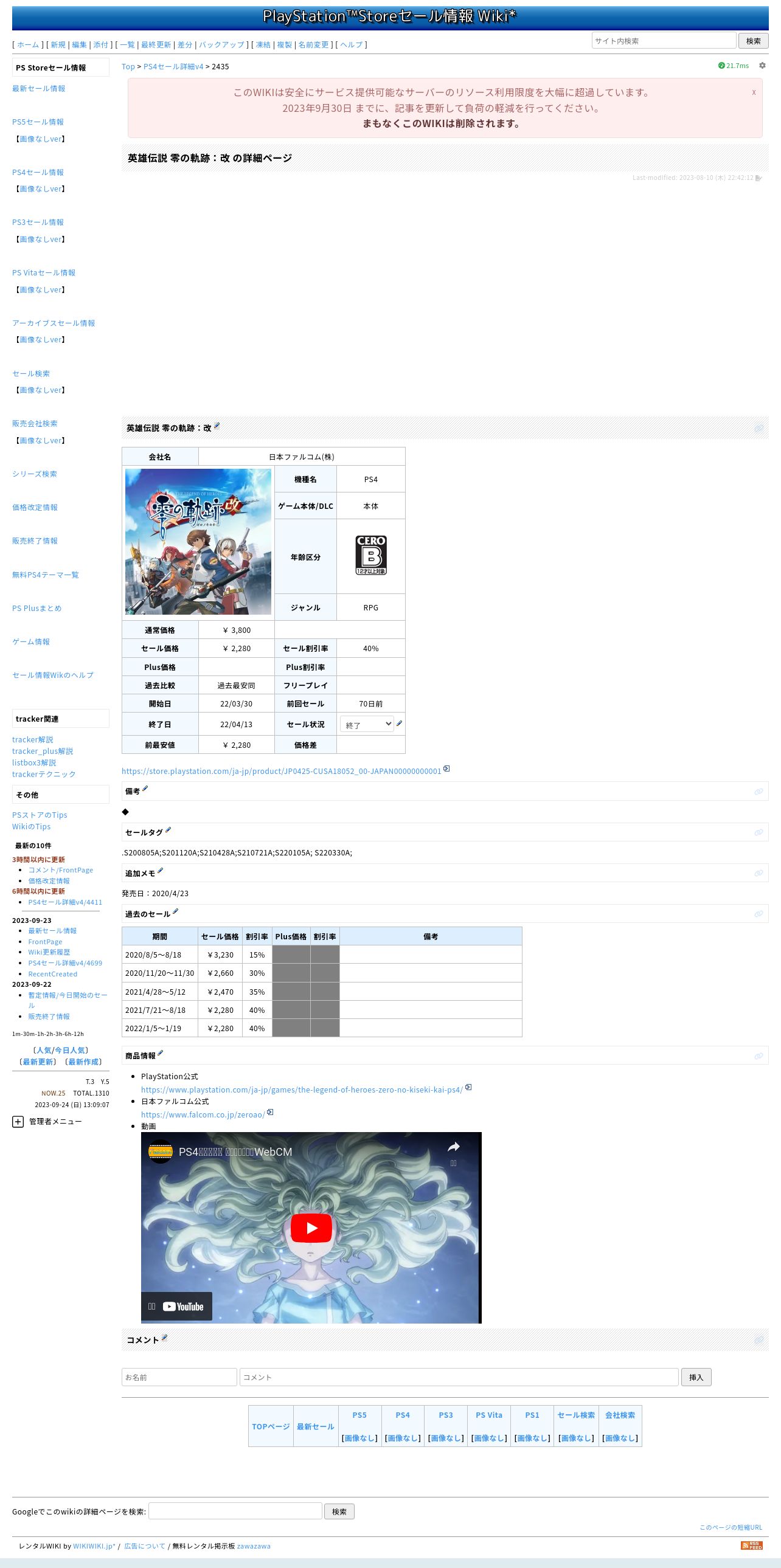Open 無料PS4テーマ一覧 sidebar link
This screenshot has width=781, height=1568.
[45, 575]
